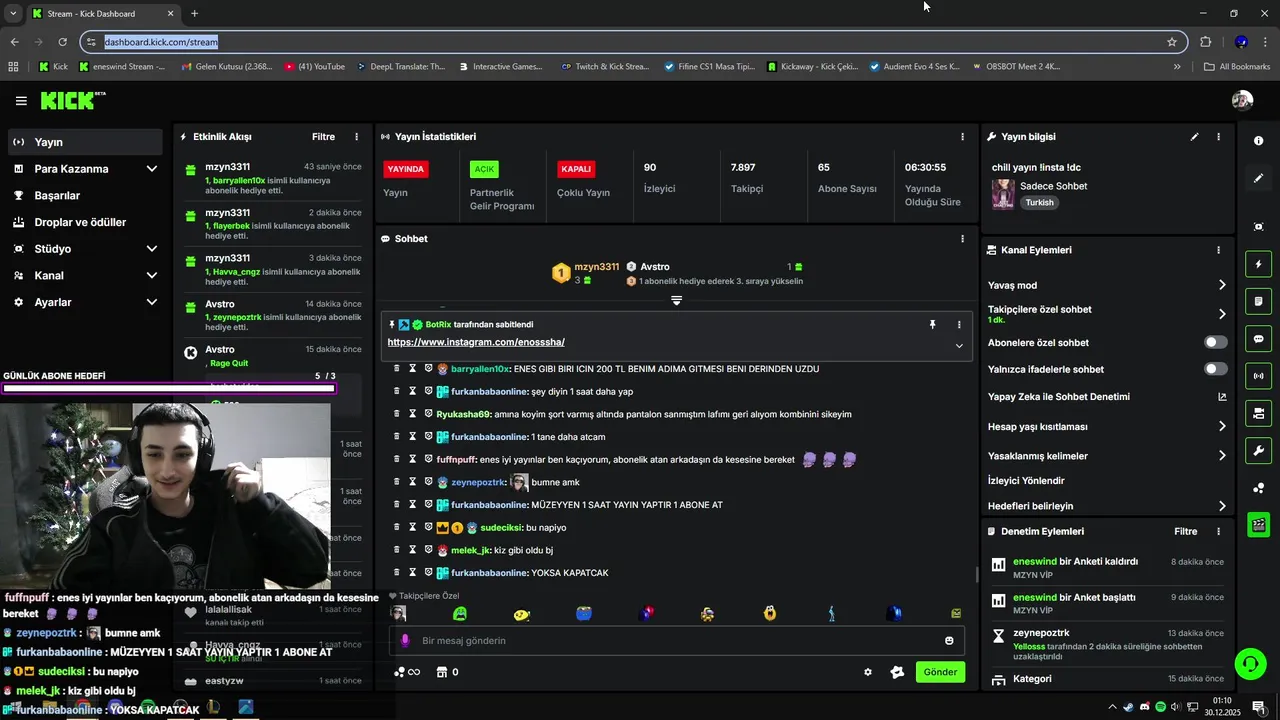1280x720 pixels.
Task: Click the green clapperboard icon in right sidebar
Action: pyautogui.click(x=1258, y=524)
